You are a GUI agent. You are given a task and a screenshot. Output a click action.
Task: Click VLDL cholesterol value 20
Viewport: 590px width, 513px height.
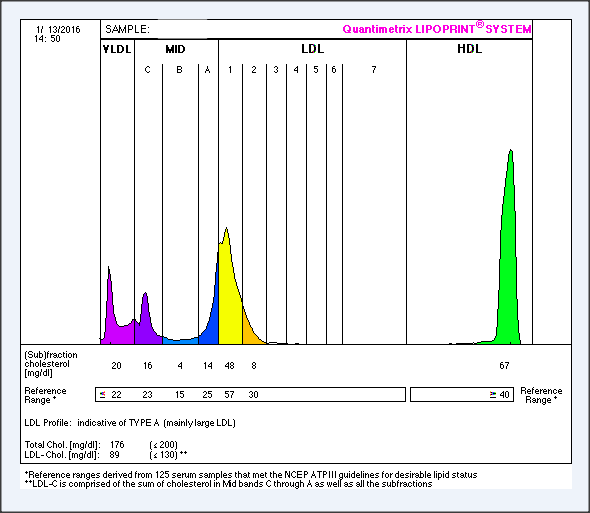point(116,365)
